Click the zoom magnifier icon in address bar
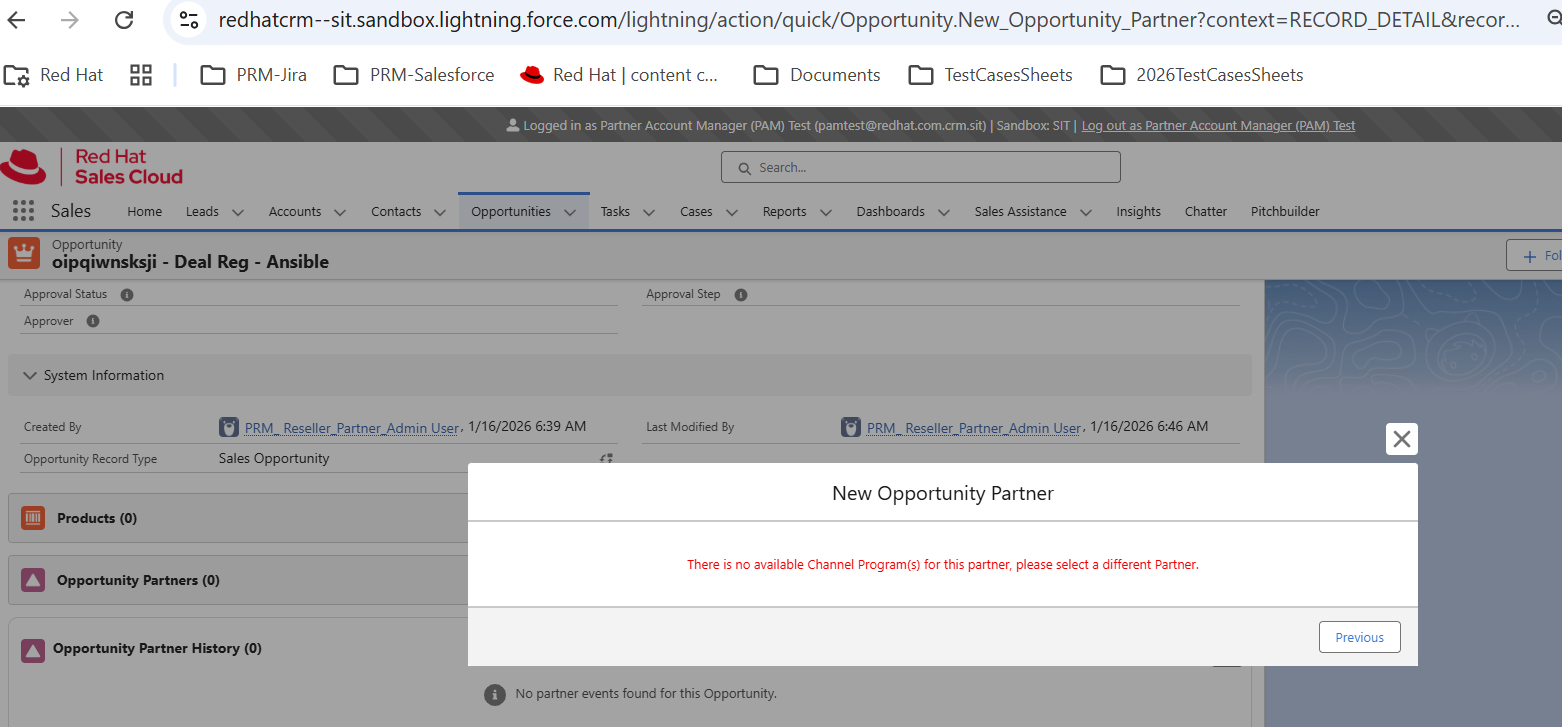This screenshot has height=727, width=1562. click(1554, 19)
